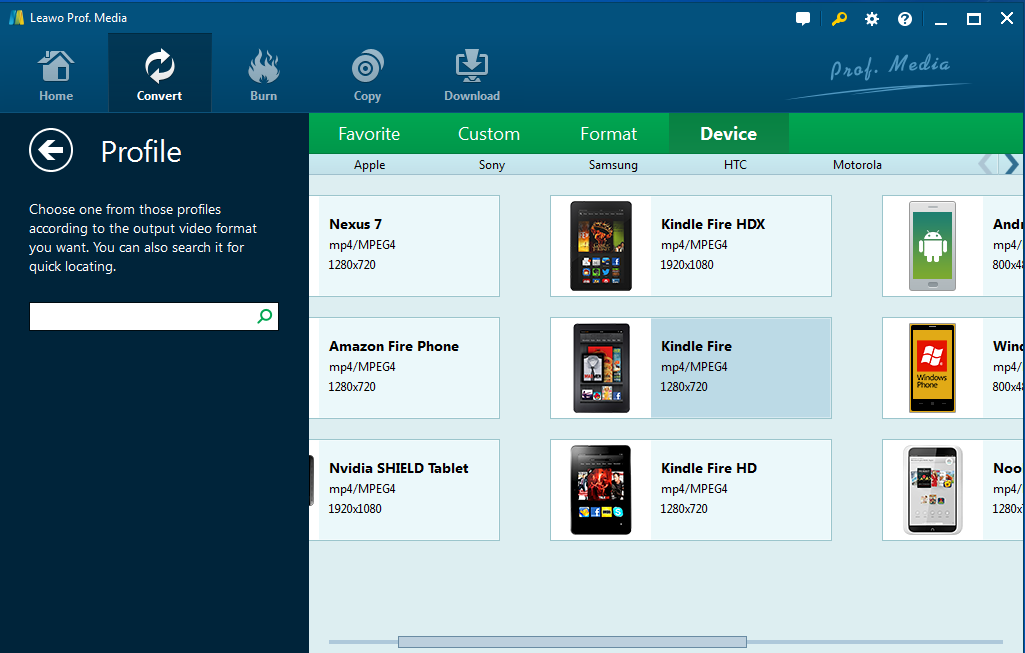Click the back arrow beside Profile
This screenshot has width=1025, height=653.
coord(51,151)
